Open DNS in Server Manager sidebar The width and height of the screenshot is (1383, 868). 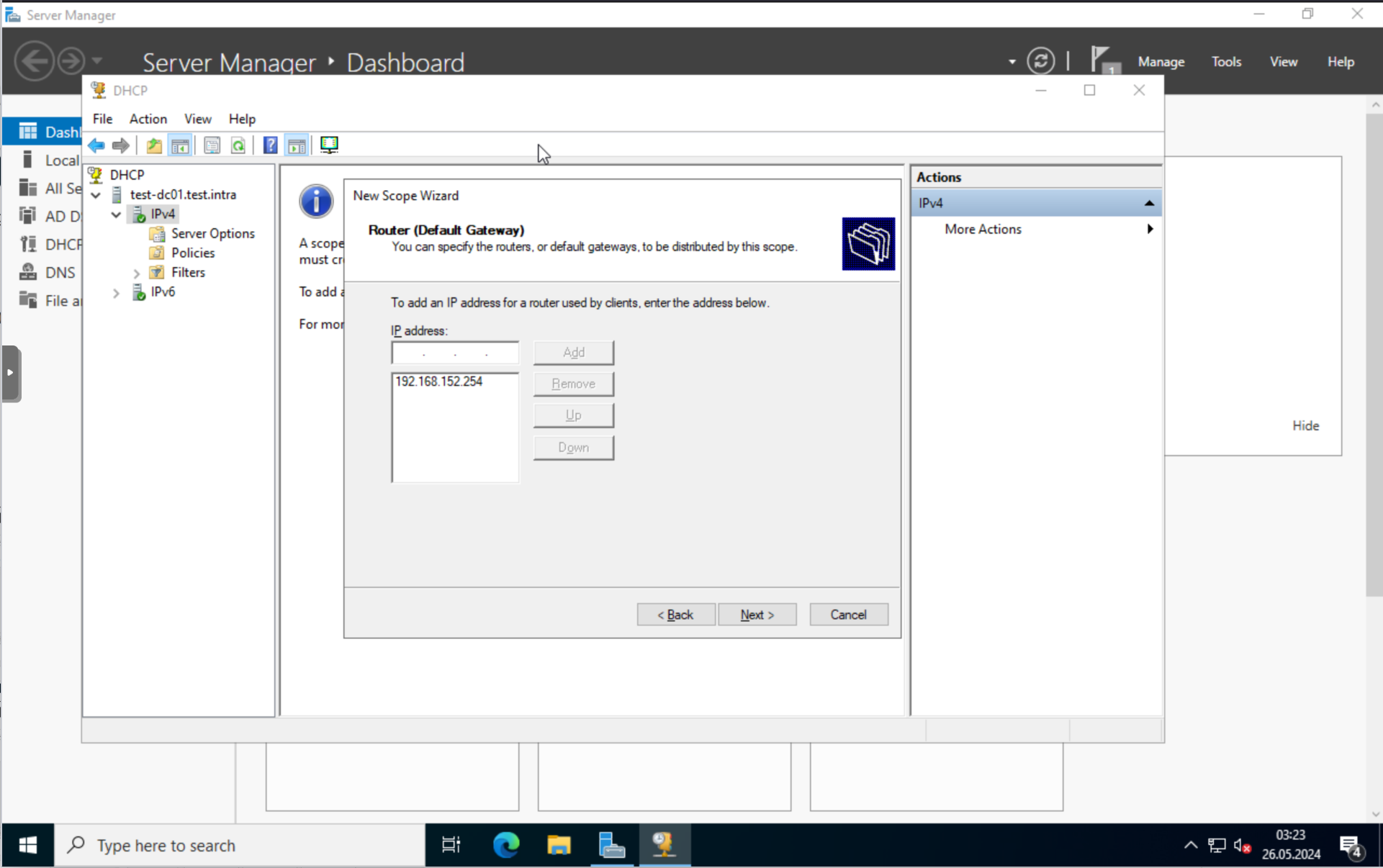43,272
